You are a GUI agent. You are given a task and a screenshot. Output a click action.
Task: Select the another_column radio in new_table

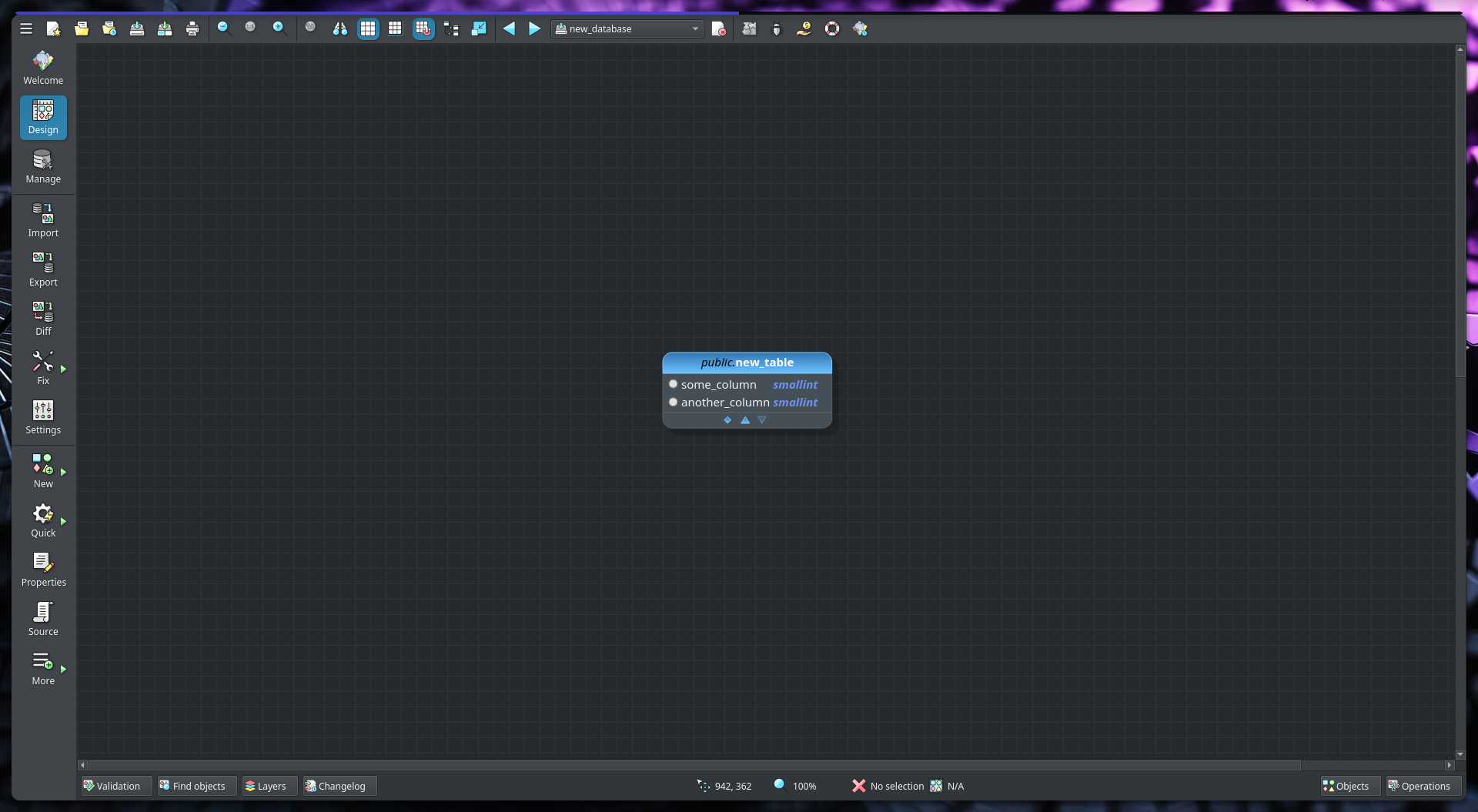pyautogui.click(x=674, y=402)
